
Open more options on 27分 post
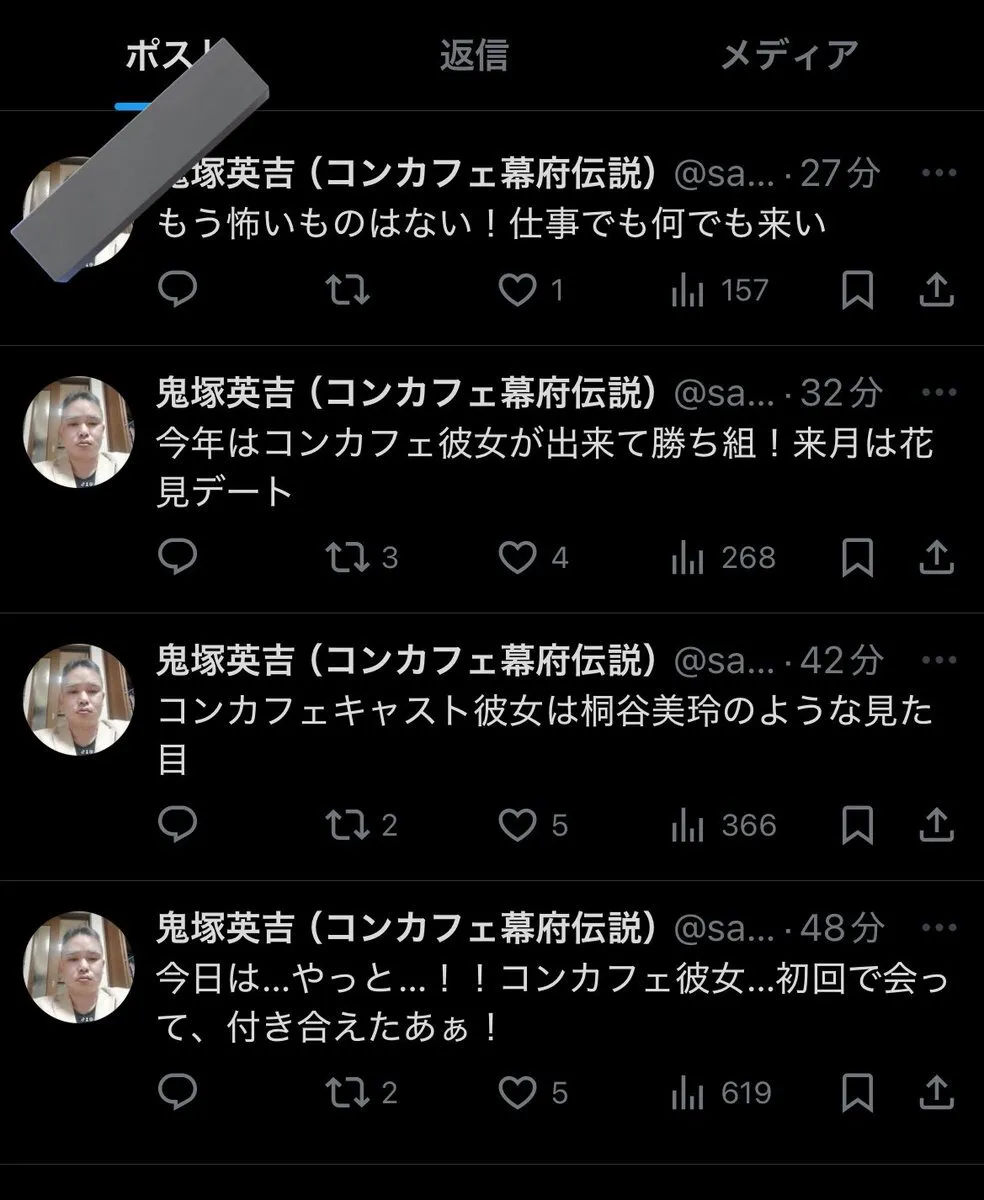[x=938, y=174]
